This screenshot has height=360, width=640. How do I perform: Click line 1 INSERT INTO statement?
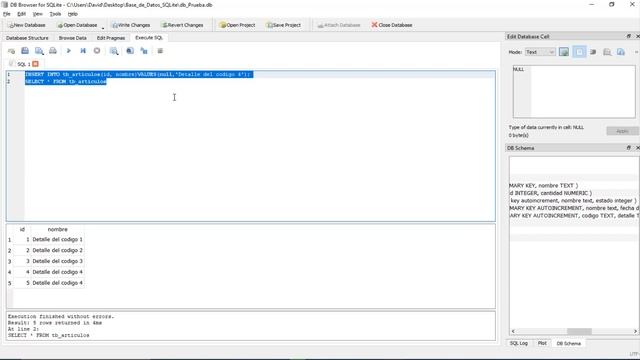point(139,74)
